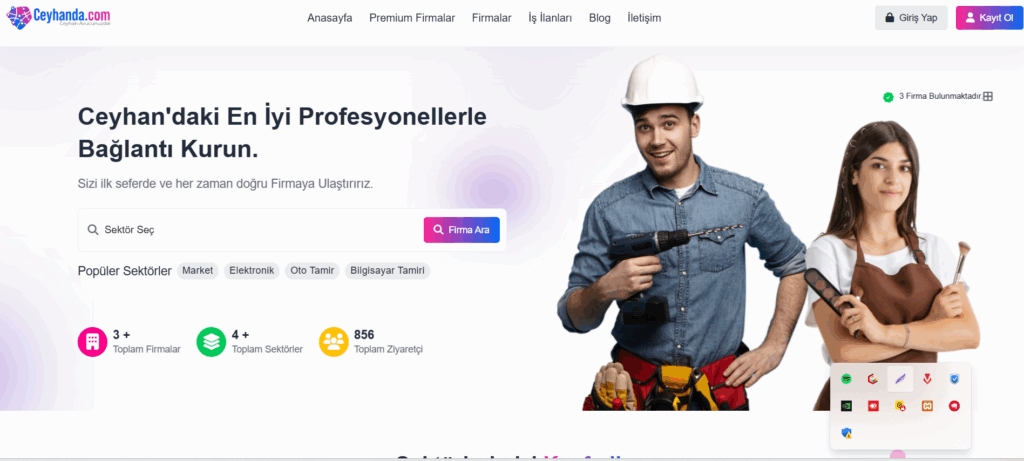Select the Bilgisayar Tamiri sector tag
This screenshot has height=461, width=1024.
pos(387,270)
